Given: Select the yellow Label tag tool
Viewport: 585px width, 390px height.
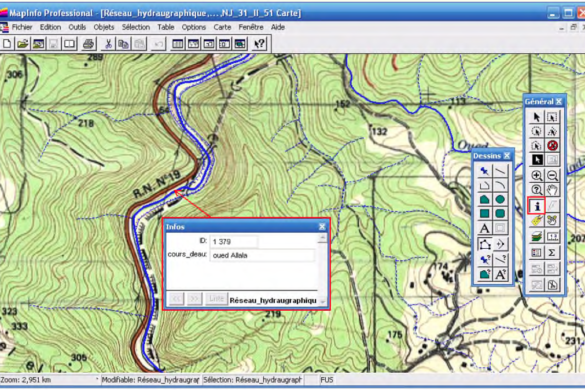Looking at the screenshot, I should point(536,221).
